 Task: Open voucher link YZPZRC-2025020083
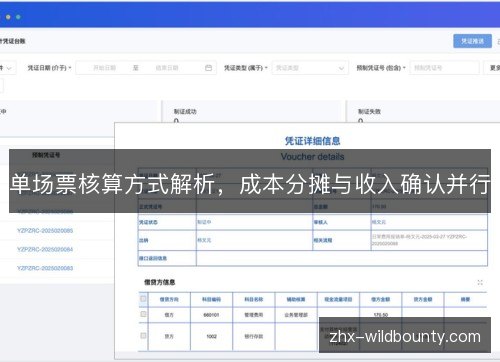45,268
